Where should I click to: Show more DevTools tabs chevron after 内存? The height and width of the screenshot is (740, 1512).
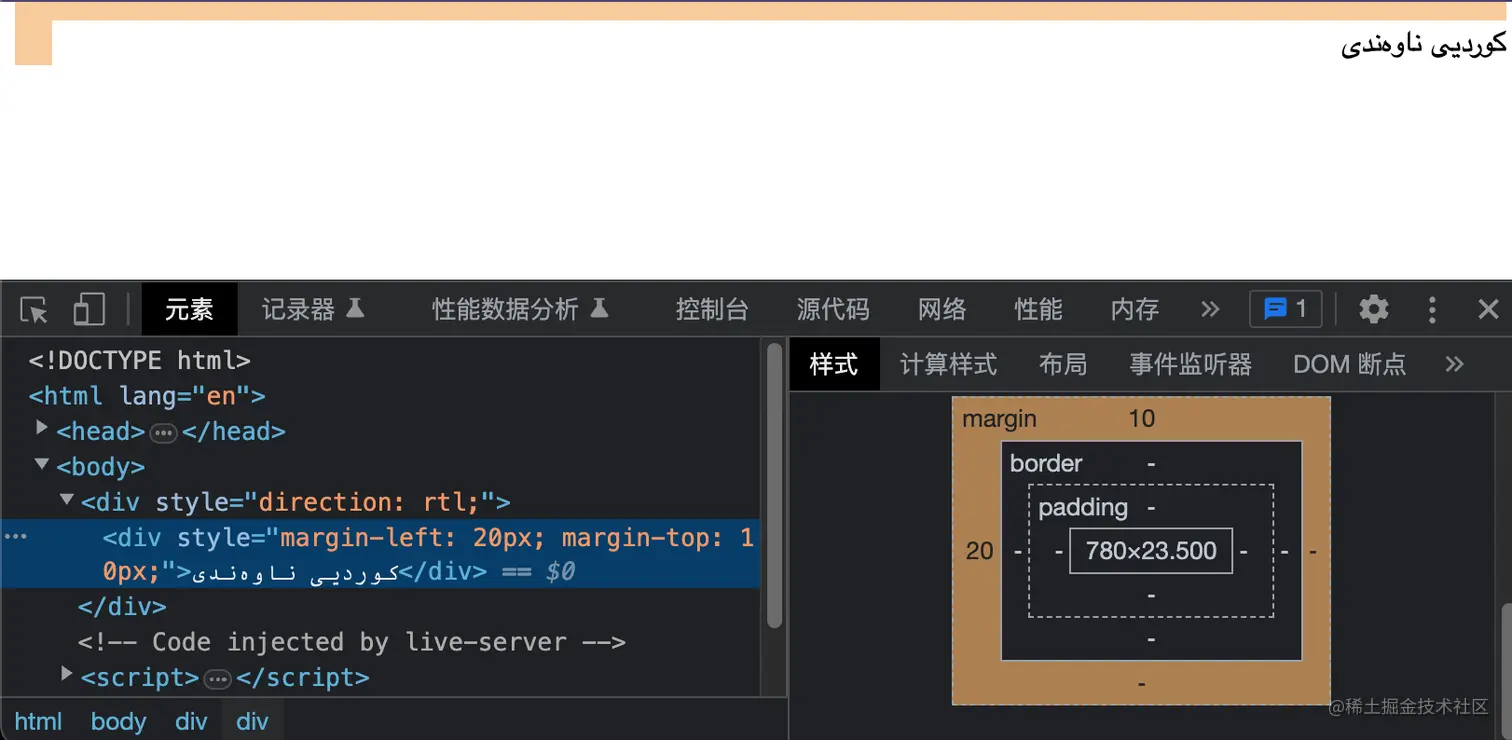pyautogui.click(x=1210, y=309)
